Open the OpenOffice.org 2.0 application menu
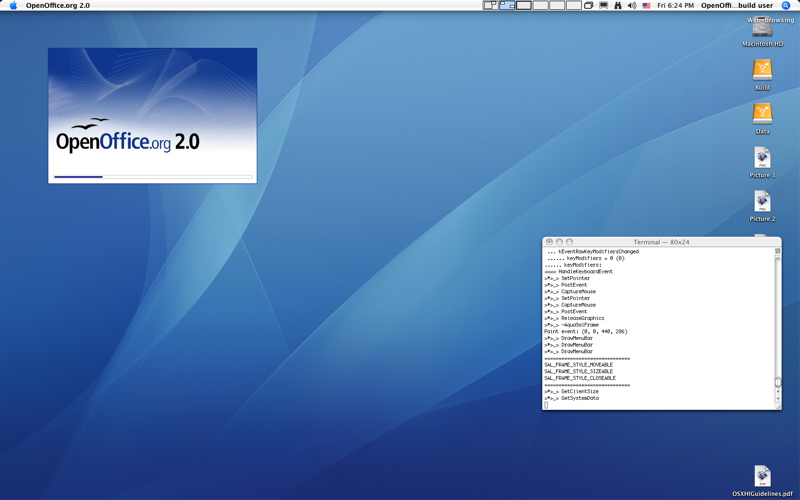Screen dimensions: 800x500 coord(58,6)
